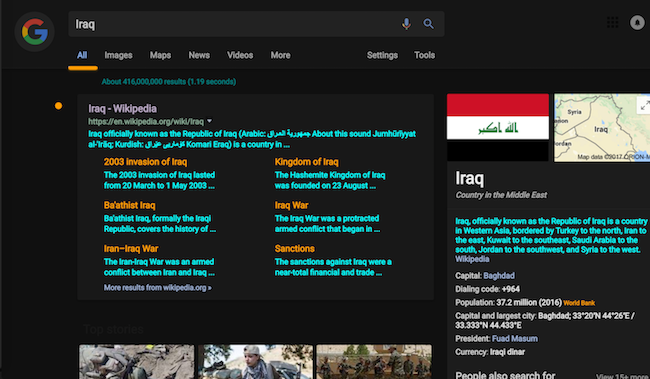The image size is (650, 379).
Task: Switch to the Images tab
Action: tap(118, 55)
